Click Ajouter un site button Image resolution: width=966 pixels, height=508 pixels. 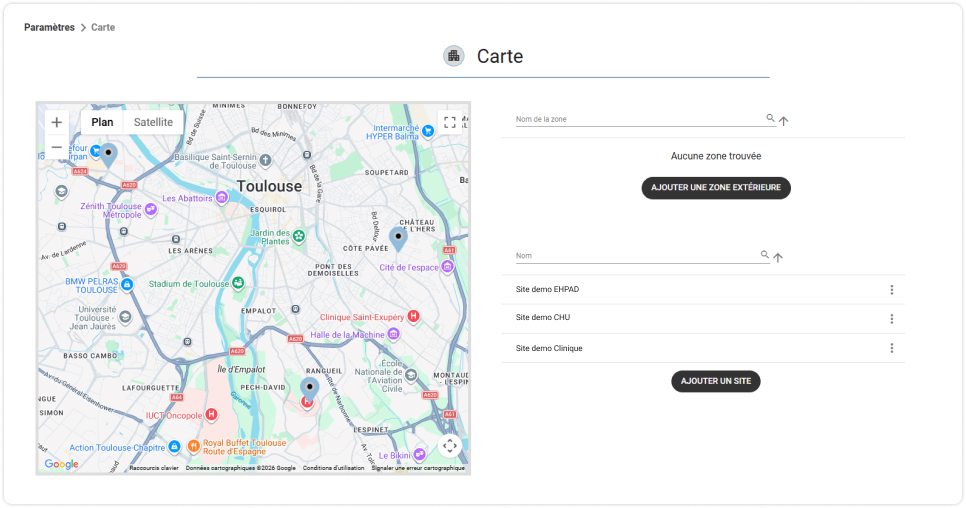point(716,381)
